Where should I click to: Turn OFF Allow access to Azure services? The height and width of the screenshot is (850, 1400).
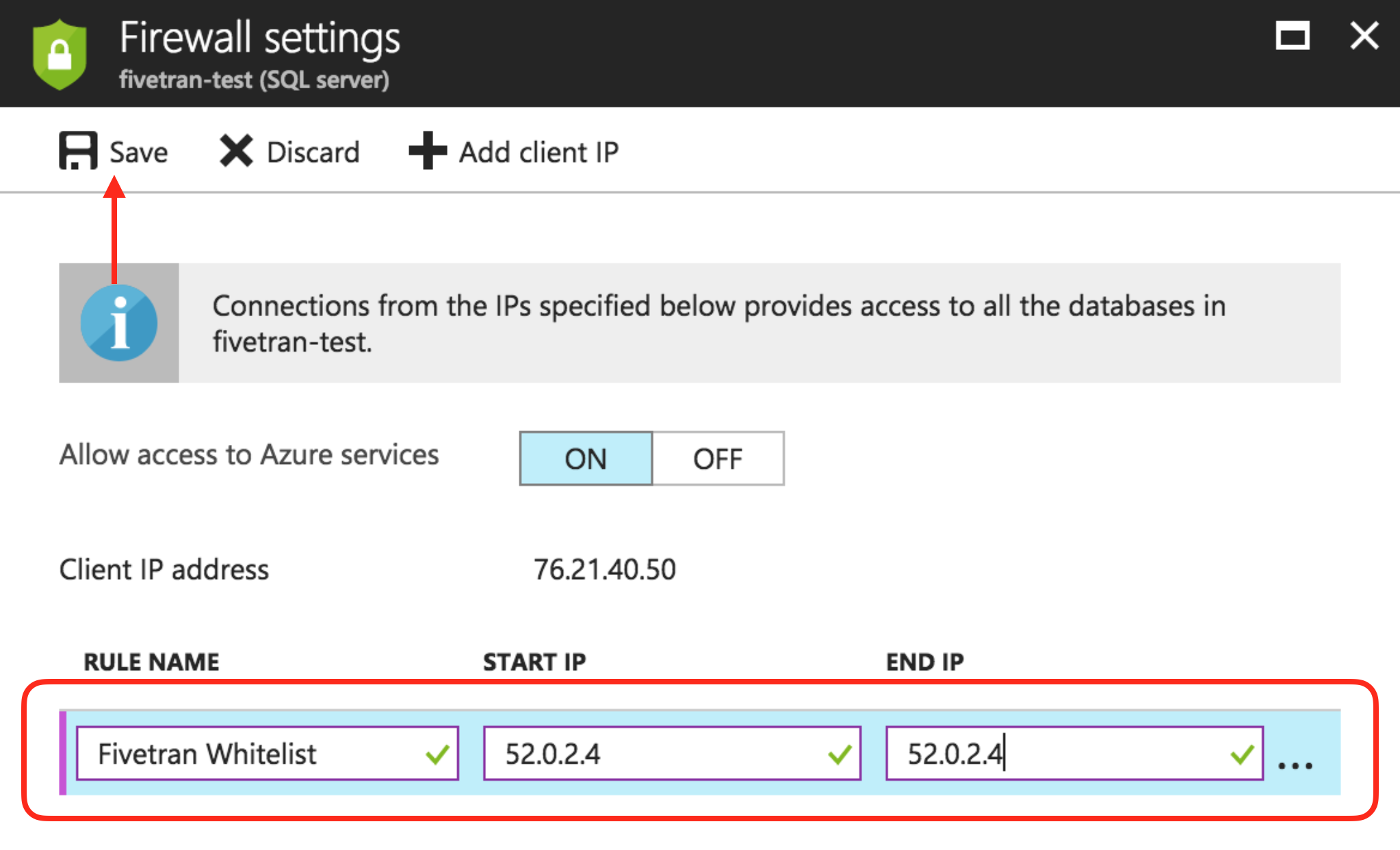pos(718,459)
